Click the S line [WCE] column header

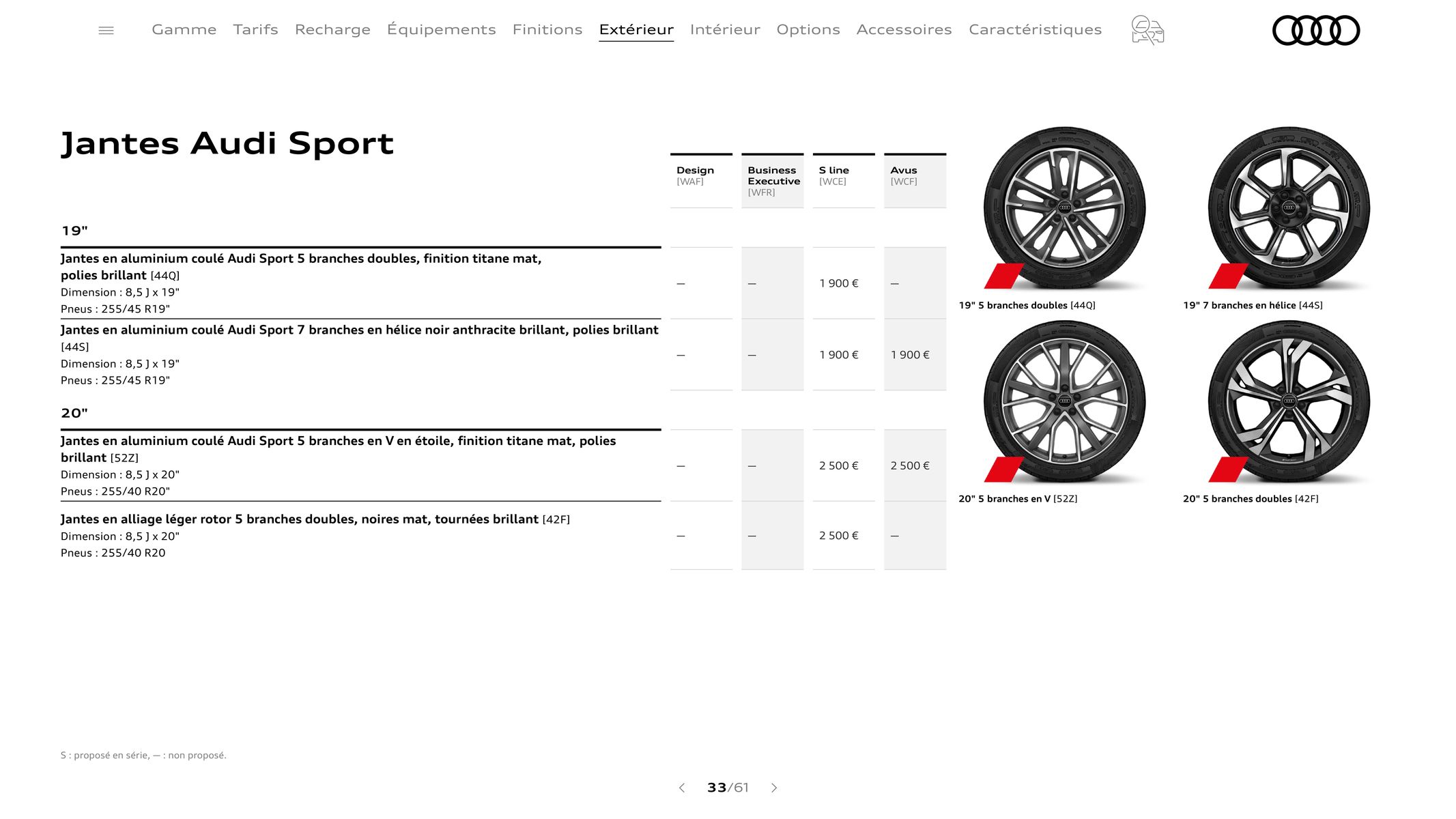(844, 181)
